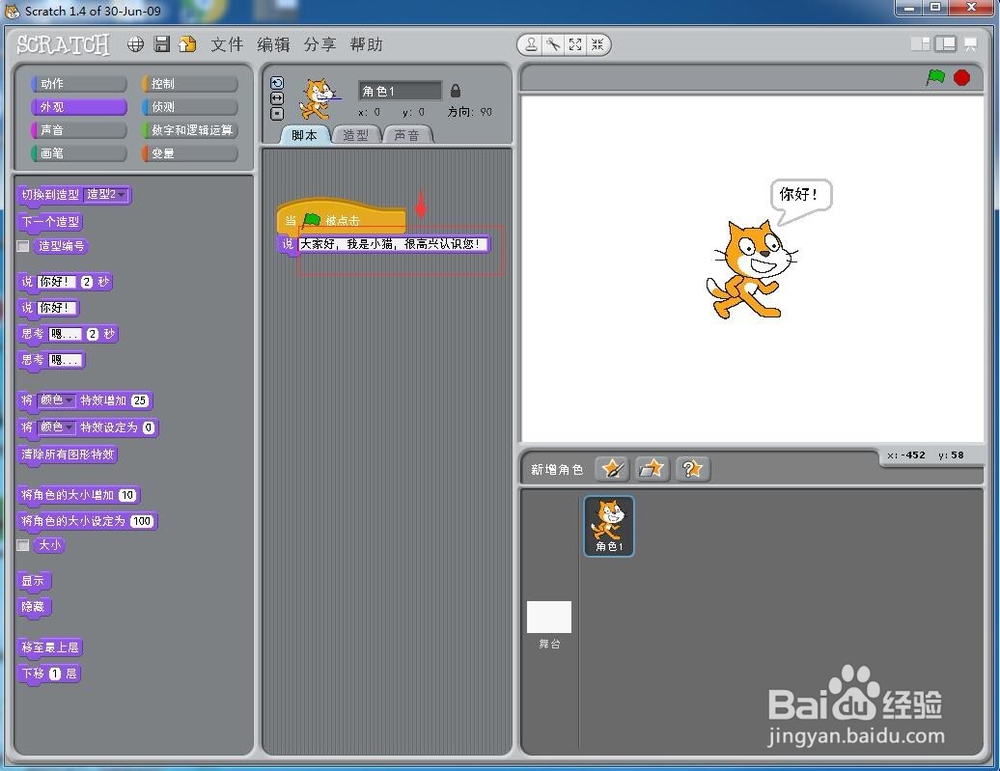
Task: Get a surprise sprite icon
Action: (693, 469)
